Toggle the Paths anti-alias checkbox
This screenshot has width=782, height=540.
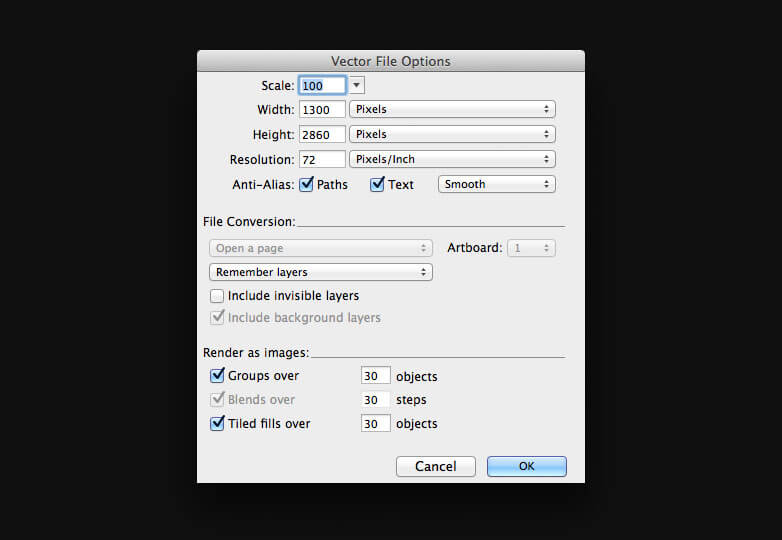click(x=307, y=184)
